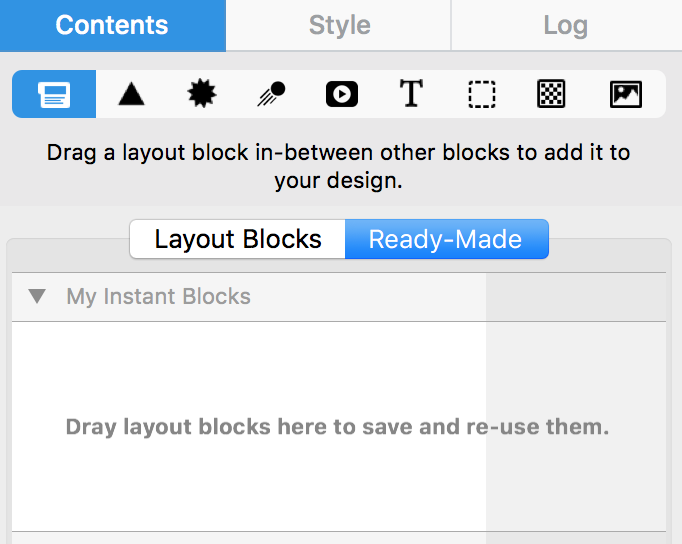Open the Contents tab
This screenshot has height=544, width=682.
(113, 25)
